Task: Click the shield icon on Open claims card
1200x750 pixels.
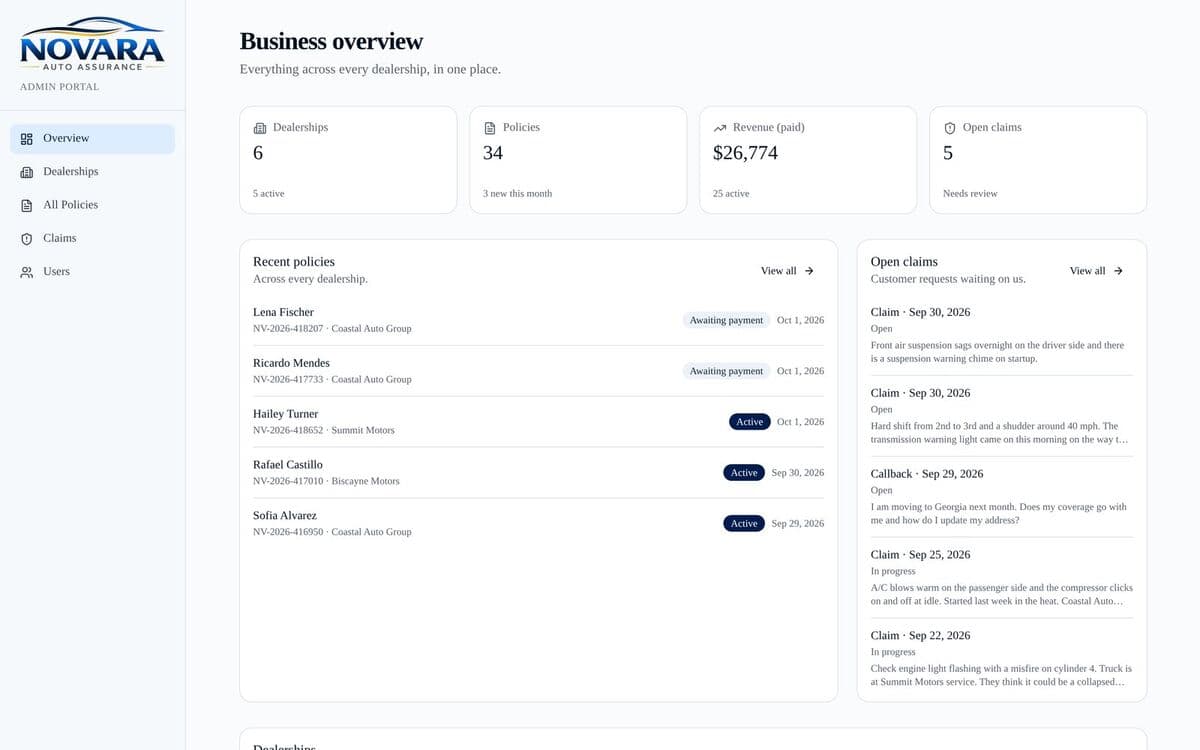Action: click(x=950, y=128)
